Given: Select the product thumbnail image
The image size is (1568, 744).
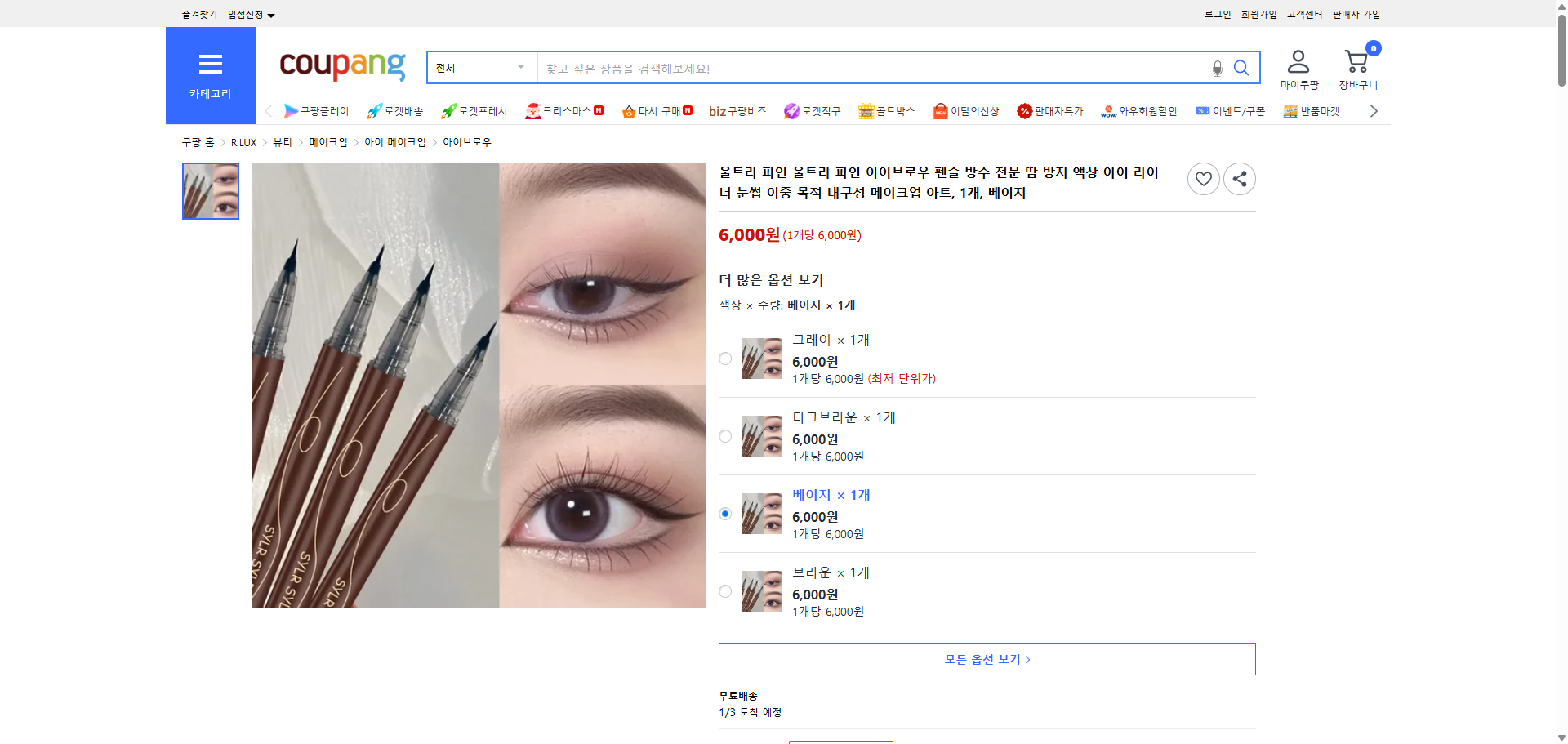Looking at the screenshot, I should point(210,191).
